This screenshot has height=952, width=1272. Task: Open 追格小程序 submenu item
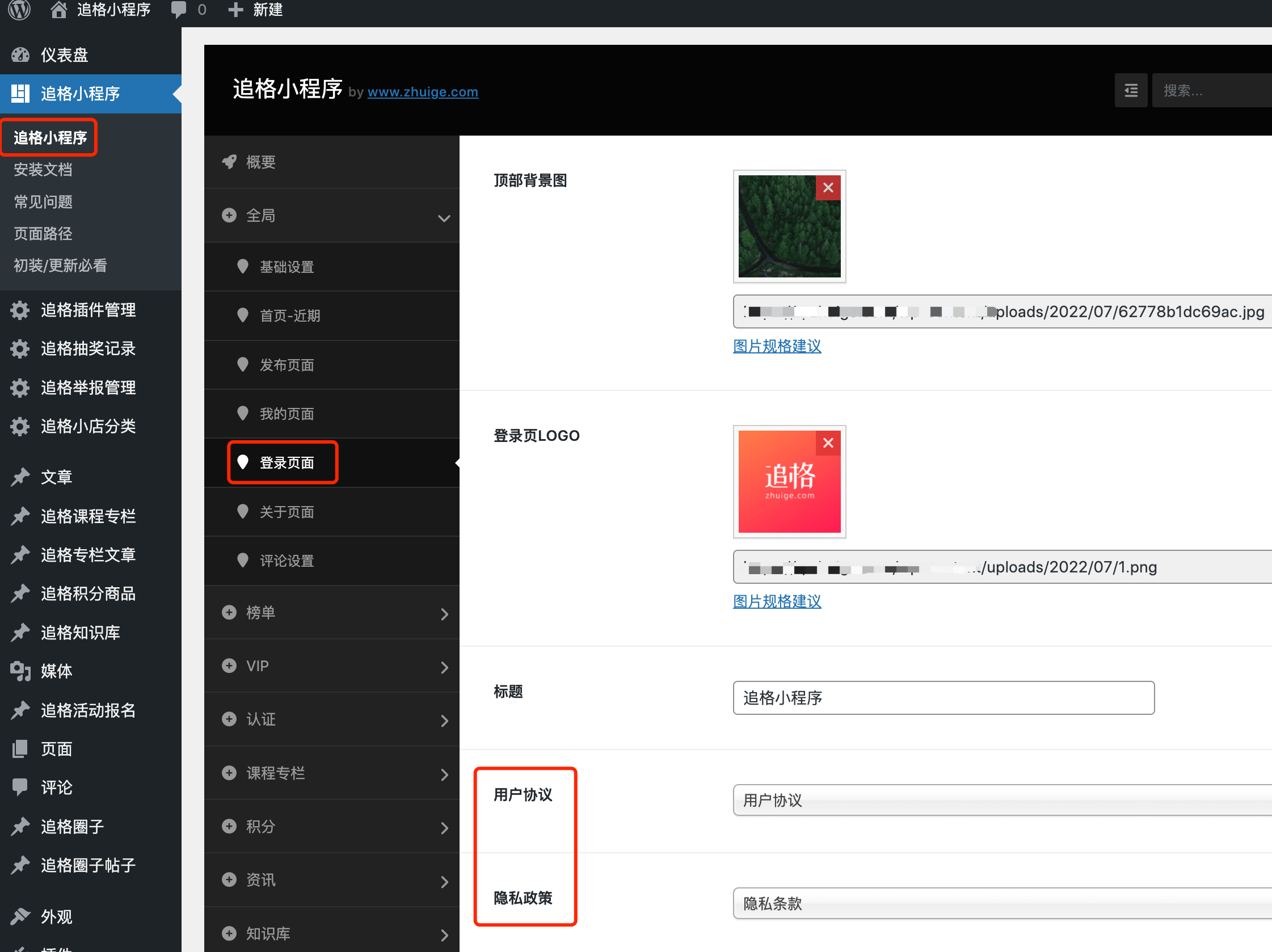tap(50, 138)
